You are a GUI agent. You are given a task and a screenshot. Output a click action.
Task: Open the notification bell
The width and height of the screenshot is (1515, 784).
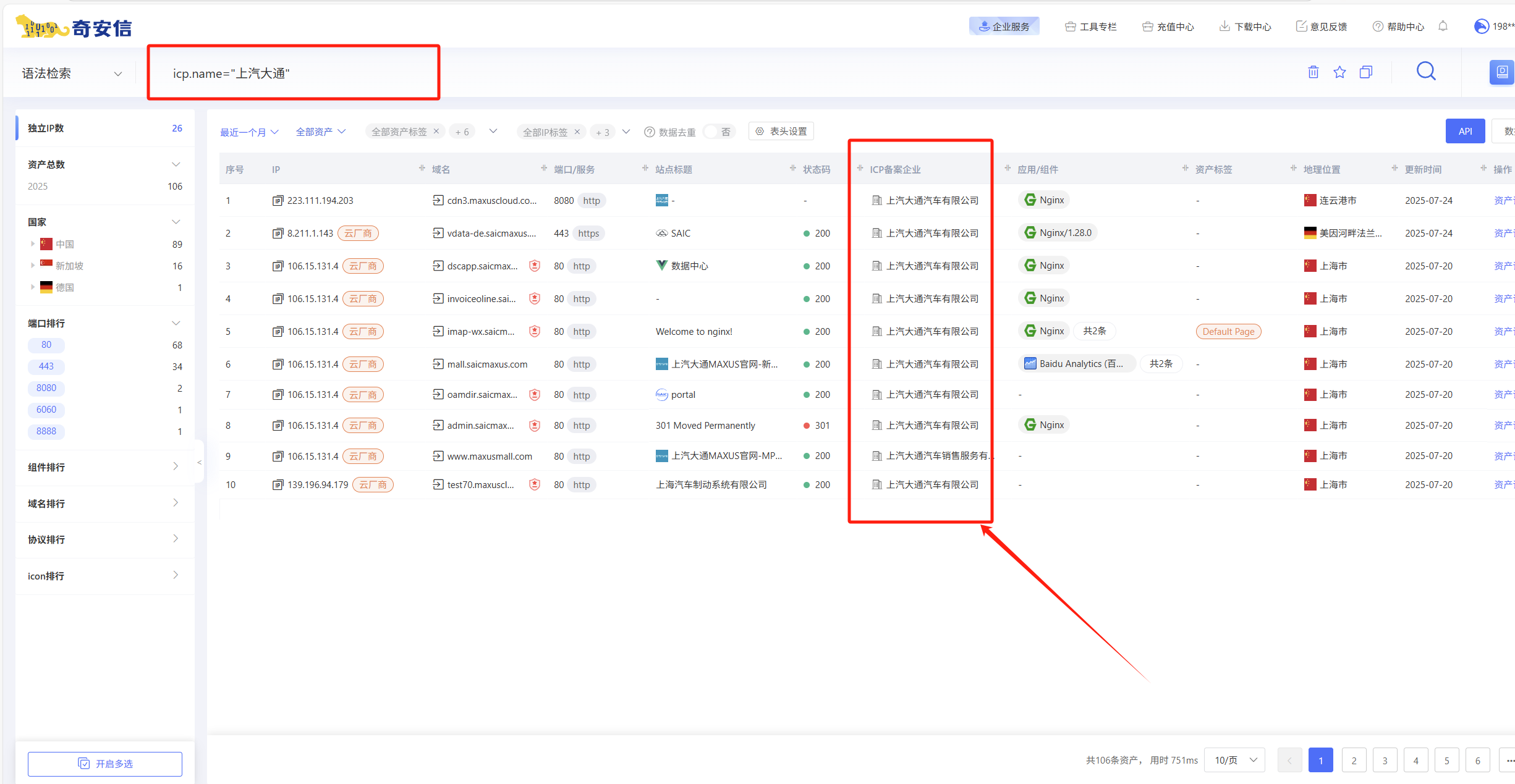coord(1443,26)
